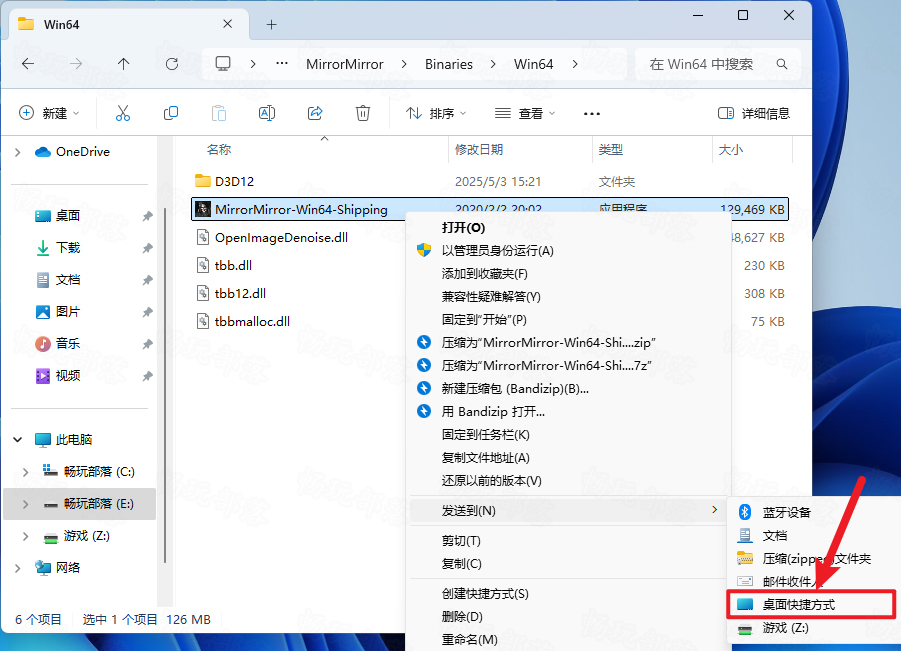Image resolution: width=901 pixels, height=651 pixels.
Task: Click the pin icon next to 桌面
Action: tap(148, 216)
